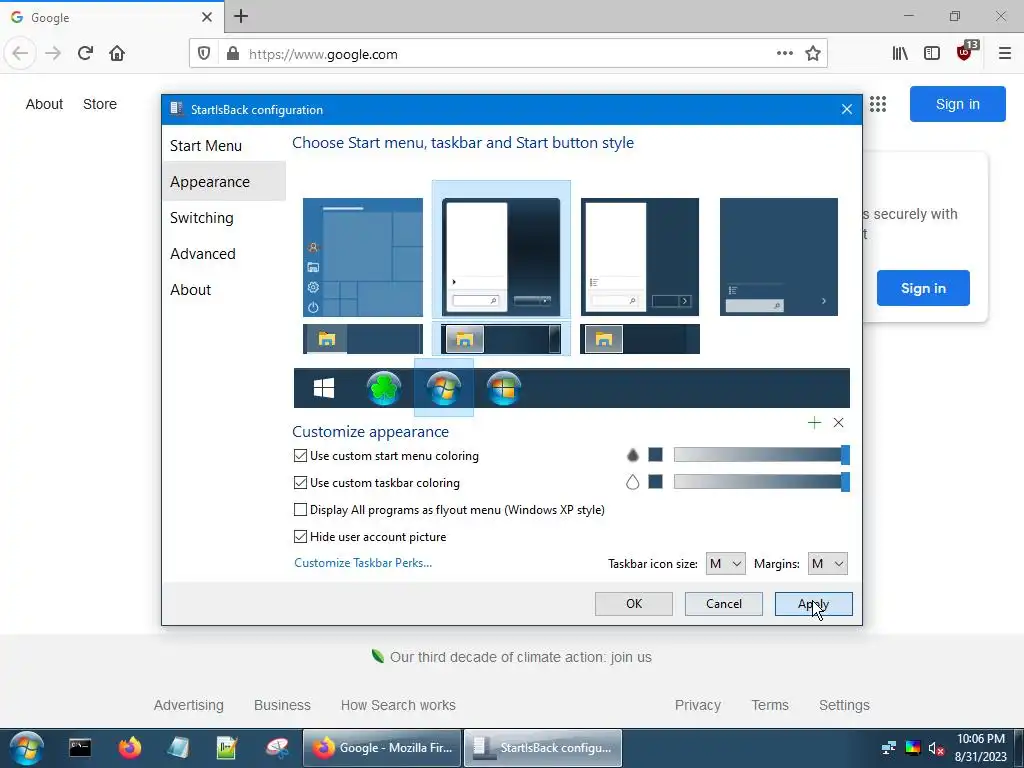The image size is (1024, 768).
Task: Pick the start menu color swatch
Action: coord(656,455)
